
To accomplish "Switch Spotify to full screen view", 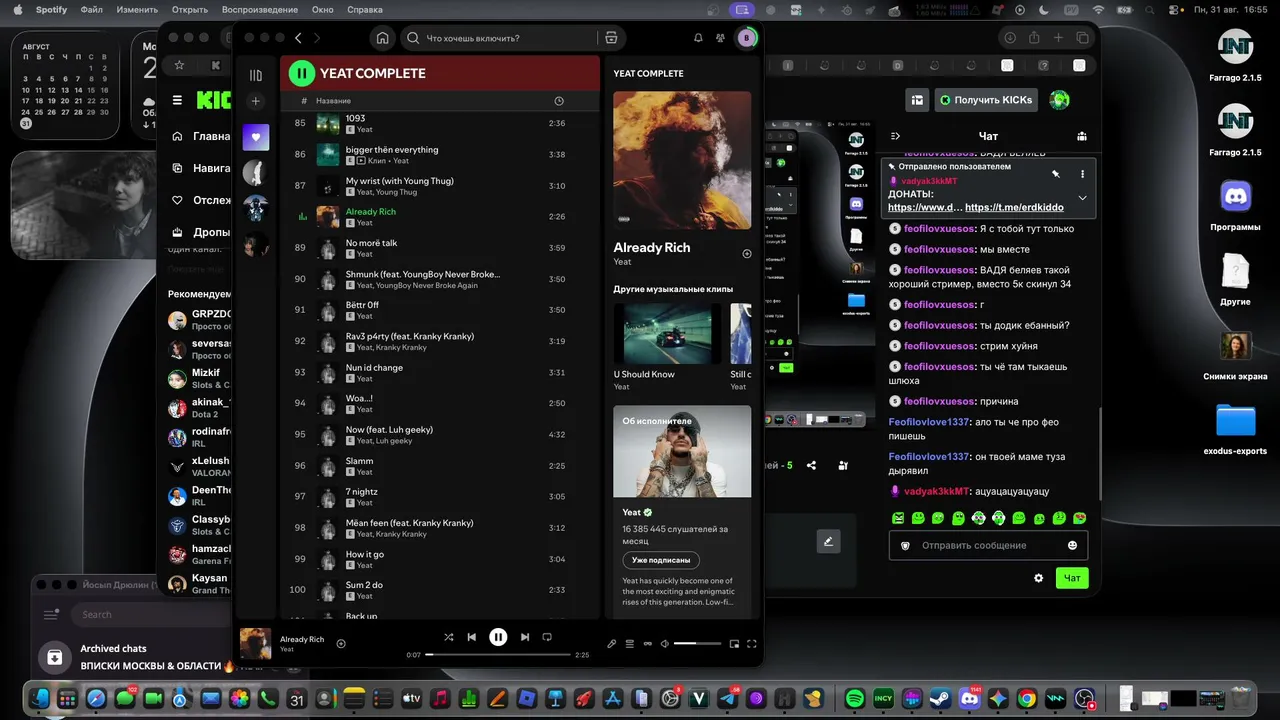I will pos(752,644).
